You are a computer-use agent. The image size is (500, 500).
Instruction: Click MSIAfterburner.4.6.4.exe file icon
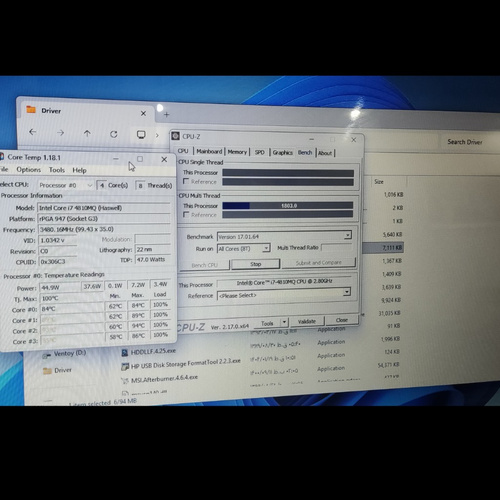[125, 381]
